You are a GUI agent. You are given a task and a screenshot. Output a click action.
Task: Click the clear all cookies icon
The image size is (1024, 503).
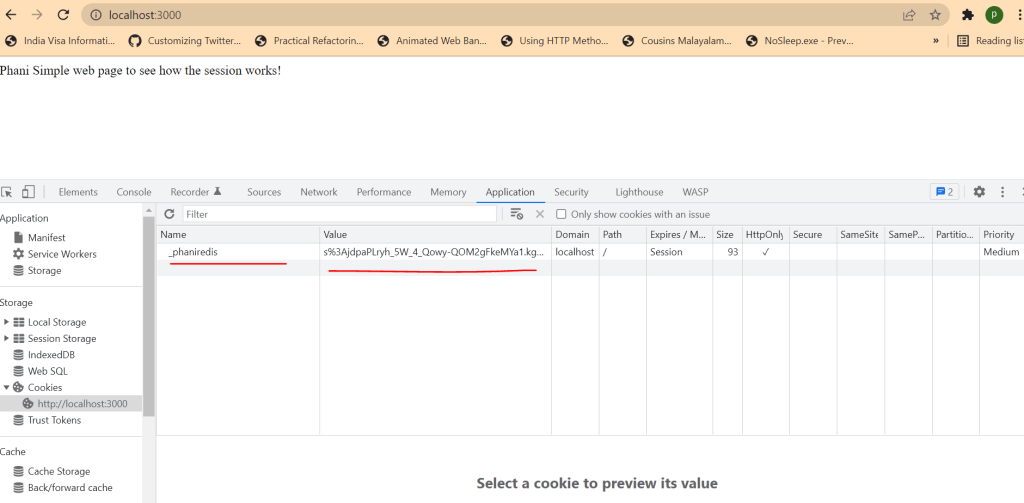(x=517, y=214)
